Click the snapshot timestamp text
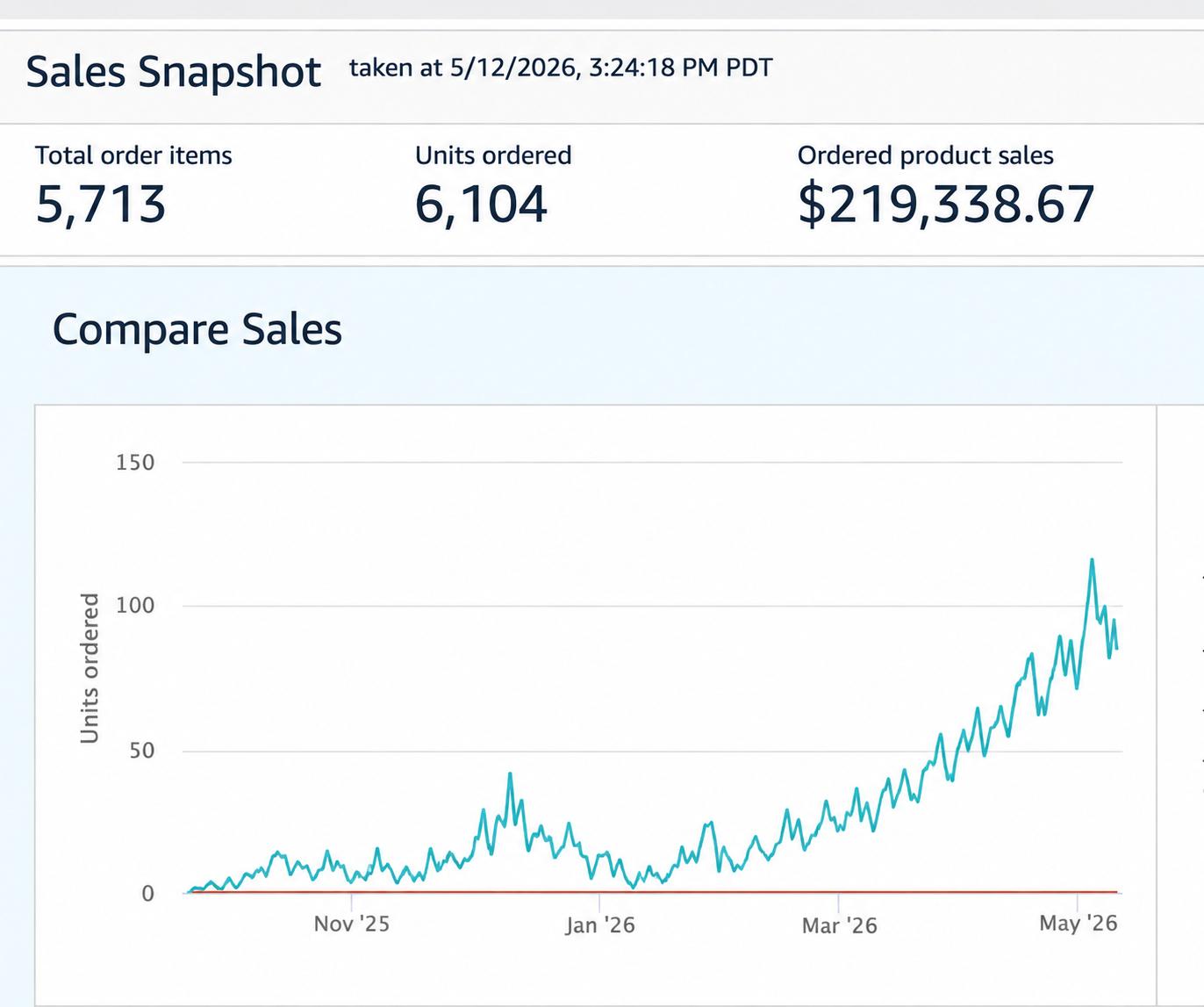The width and height of the screenshot is (1204, 1007). click(x=561, y=68)
